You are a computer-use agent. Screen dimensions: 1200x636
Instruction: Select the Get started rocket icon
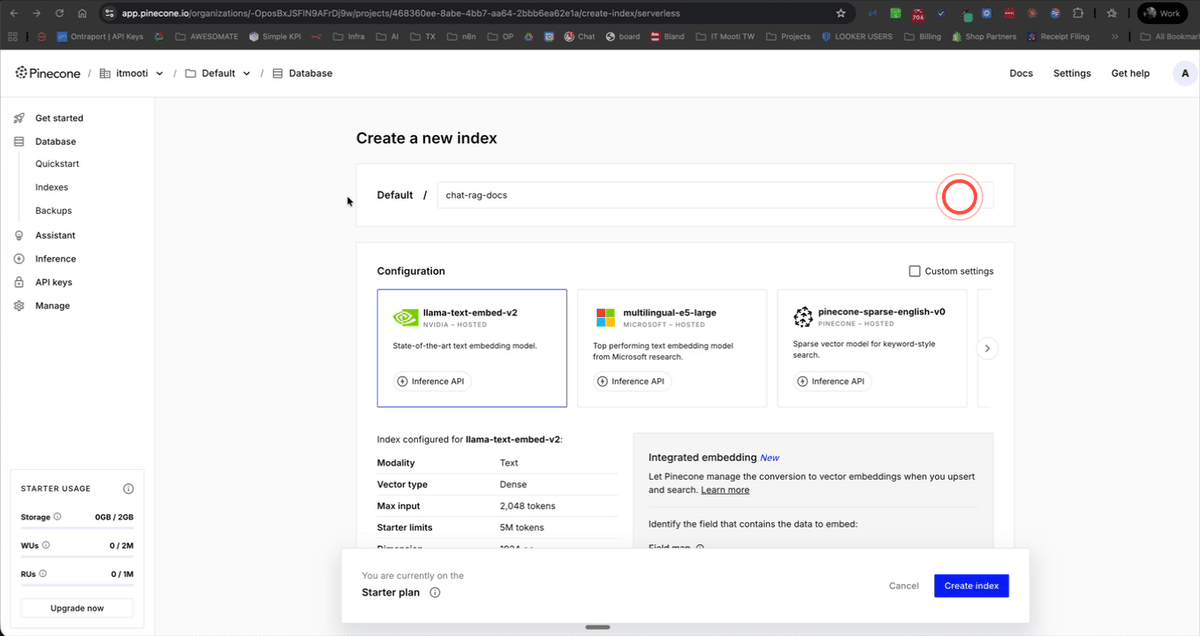18,117
